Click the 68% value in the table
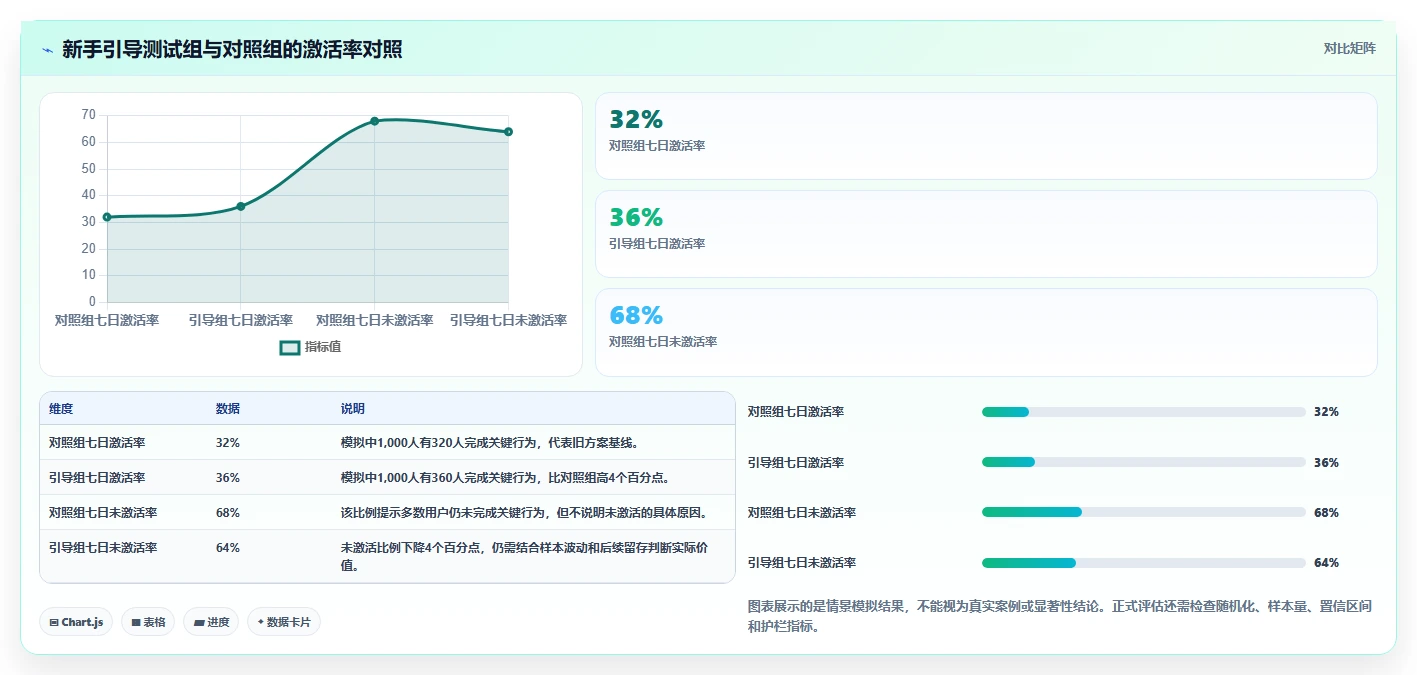 point(228,513)
